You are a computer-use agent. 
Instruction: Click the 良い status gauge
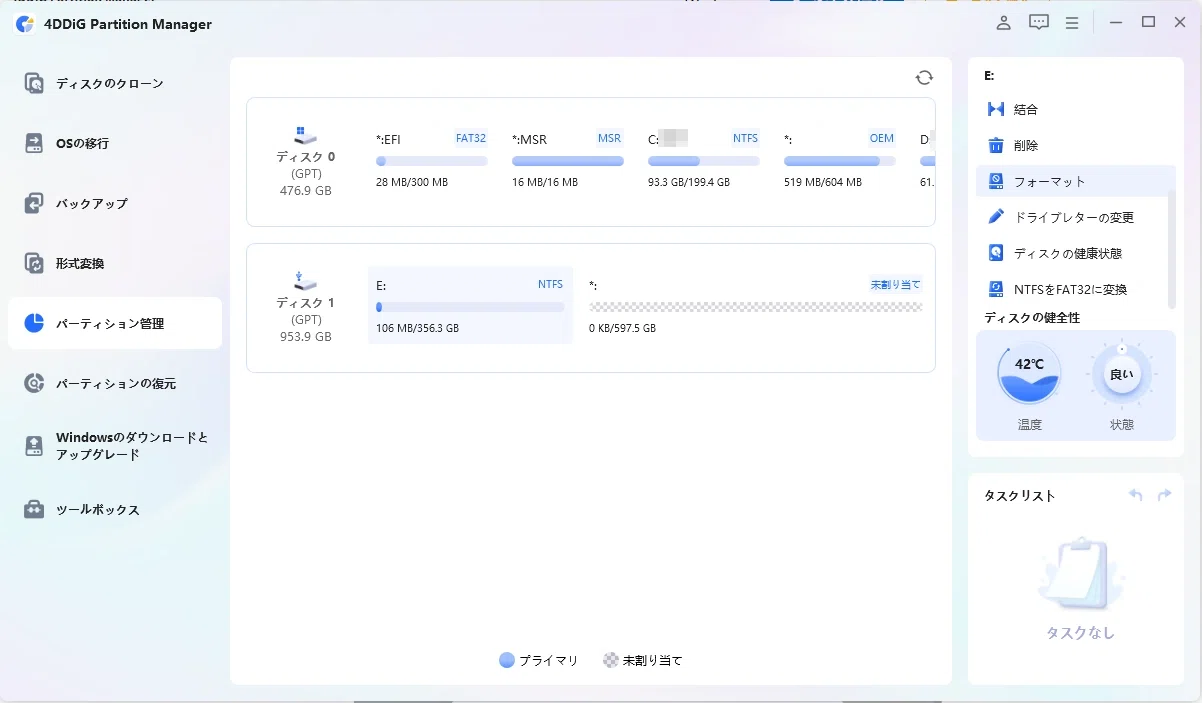(1122, 375)
